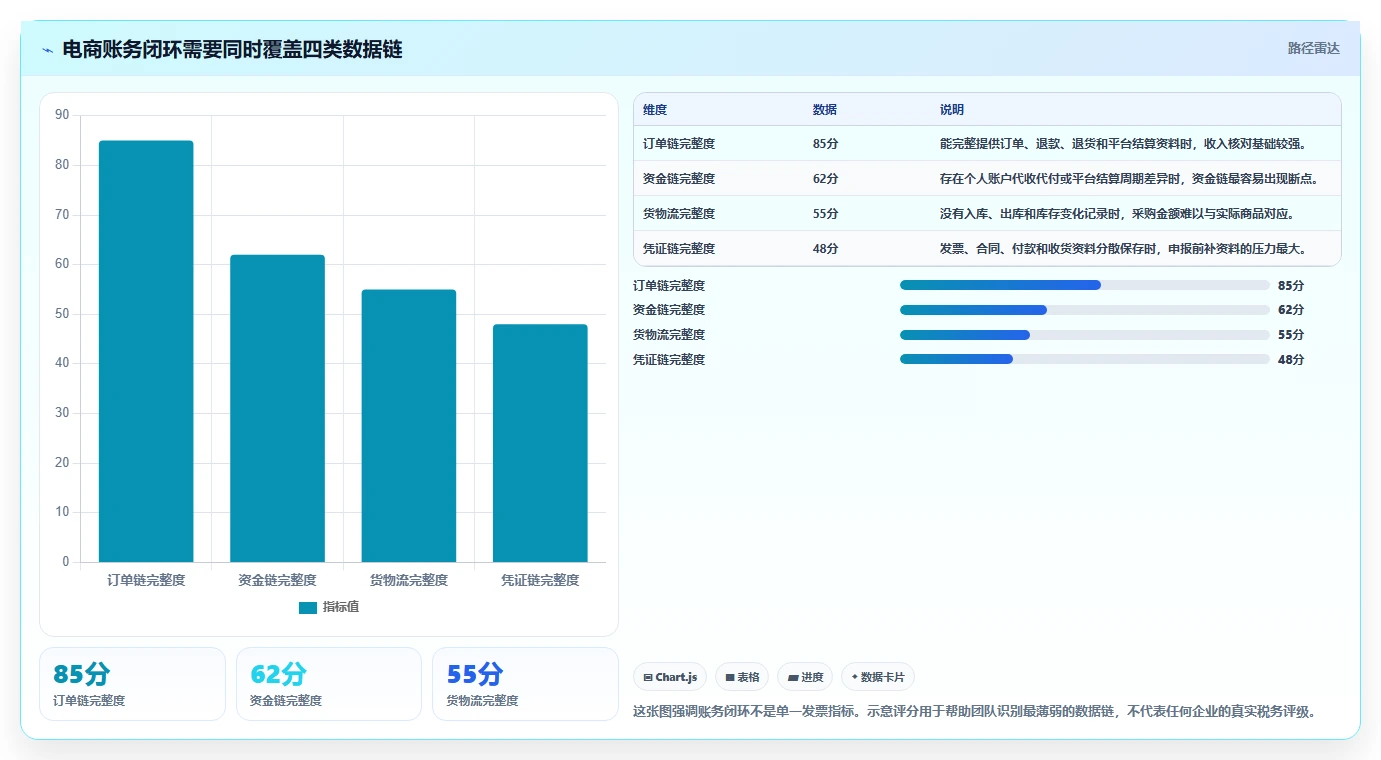Screen dimensions: 1381x760
Task: Click the 指标值 legend text
Action: tap(340, 608)
